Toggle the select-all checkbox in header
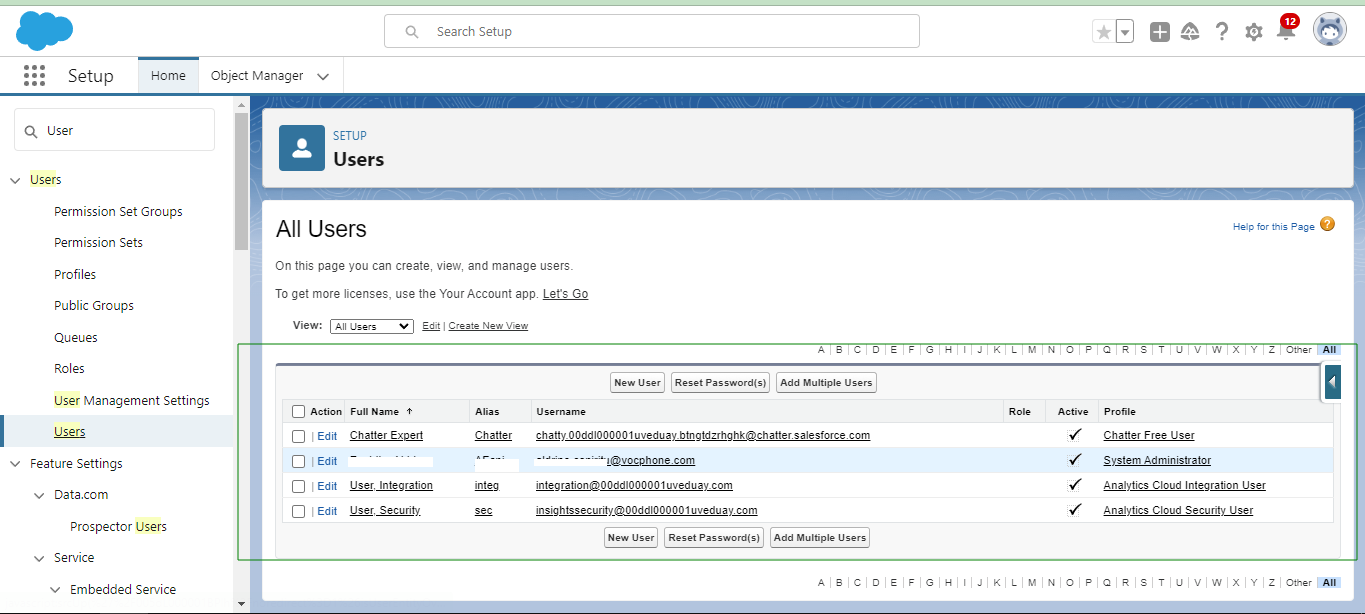 pyautogui.click(x=298, y=412)
